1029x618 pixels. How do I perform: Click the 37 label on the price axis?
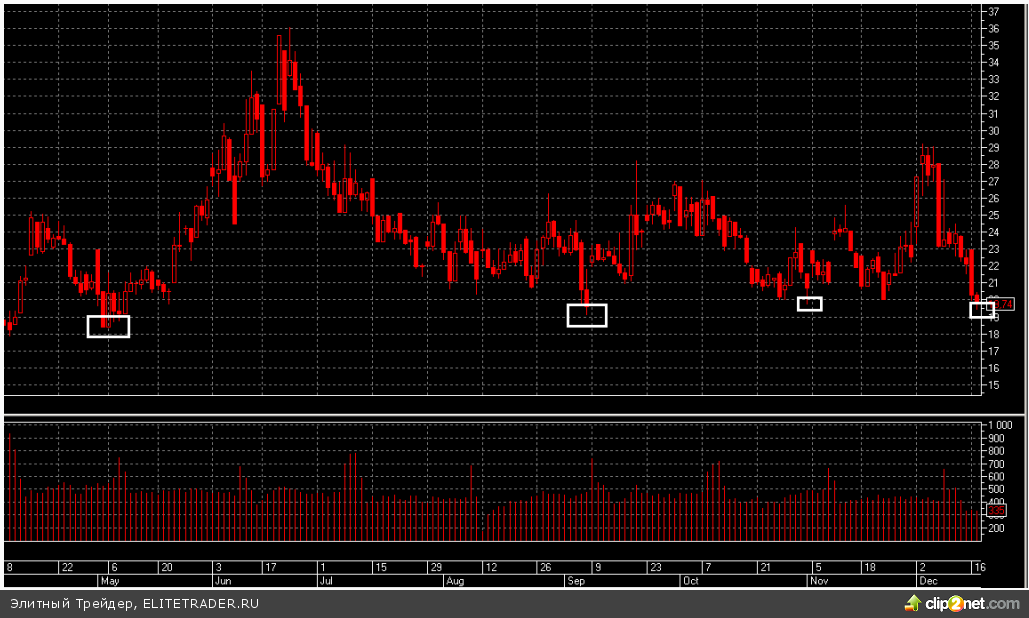point(994,12)
